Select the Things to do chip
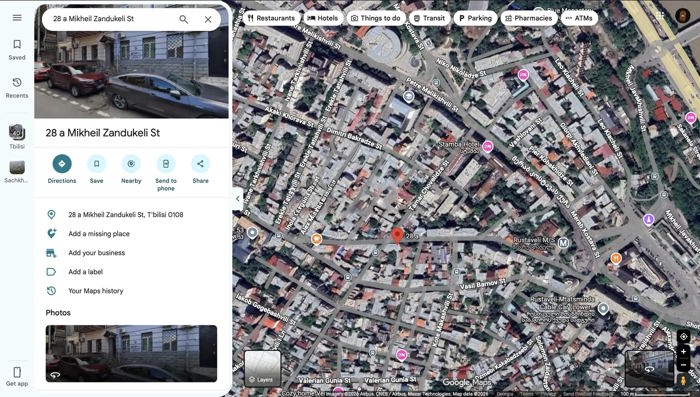 [375, 18]
